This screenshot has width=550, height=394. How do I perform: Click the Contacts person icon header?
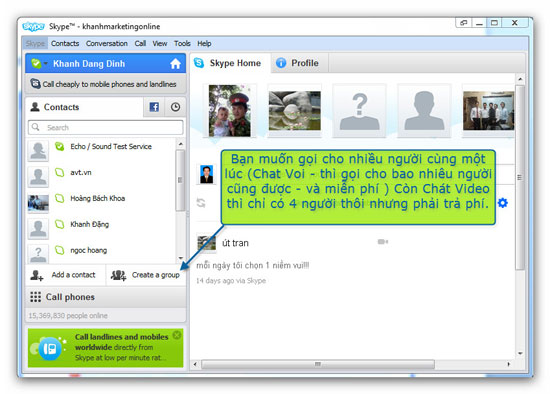pos(35,107)
